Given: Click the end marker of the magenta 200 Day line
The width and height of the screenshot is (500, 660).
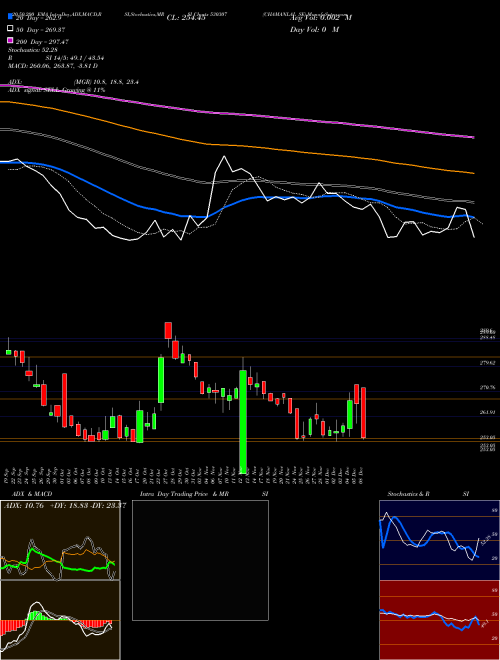Looking at the screenshot, I should tap(473, 137).
